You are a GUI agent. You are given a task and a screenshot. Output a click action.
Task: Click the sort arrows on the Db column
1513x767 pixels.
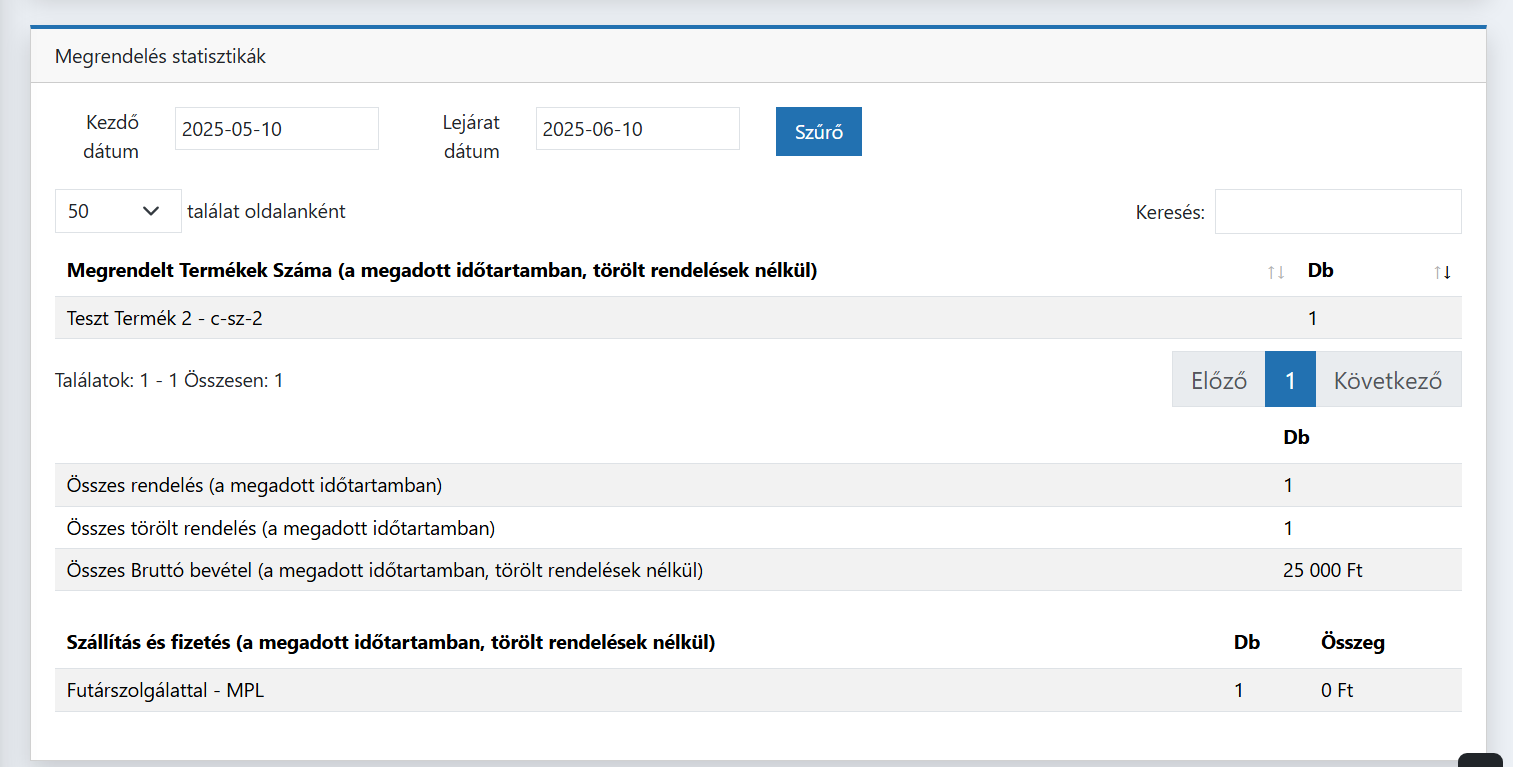pos(1441,272)
